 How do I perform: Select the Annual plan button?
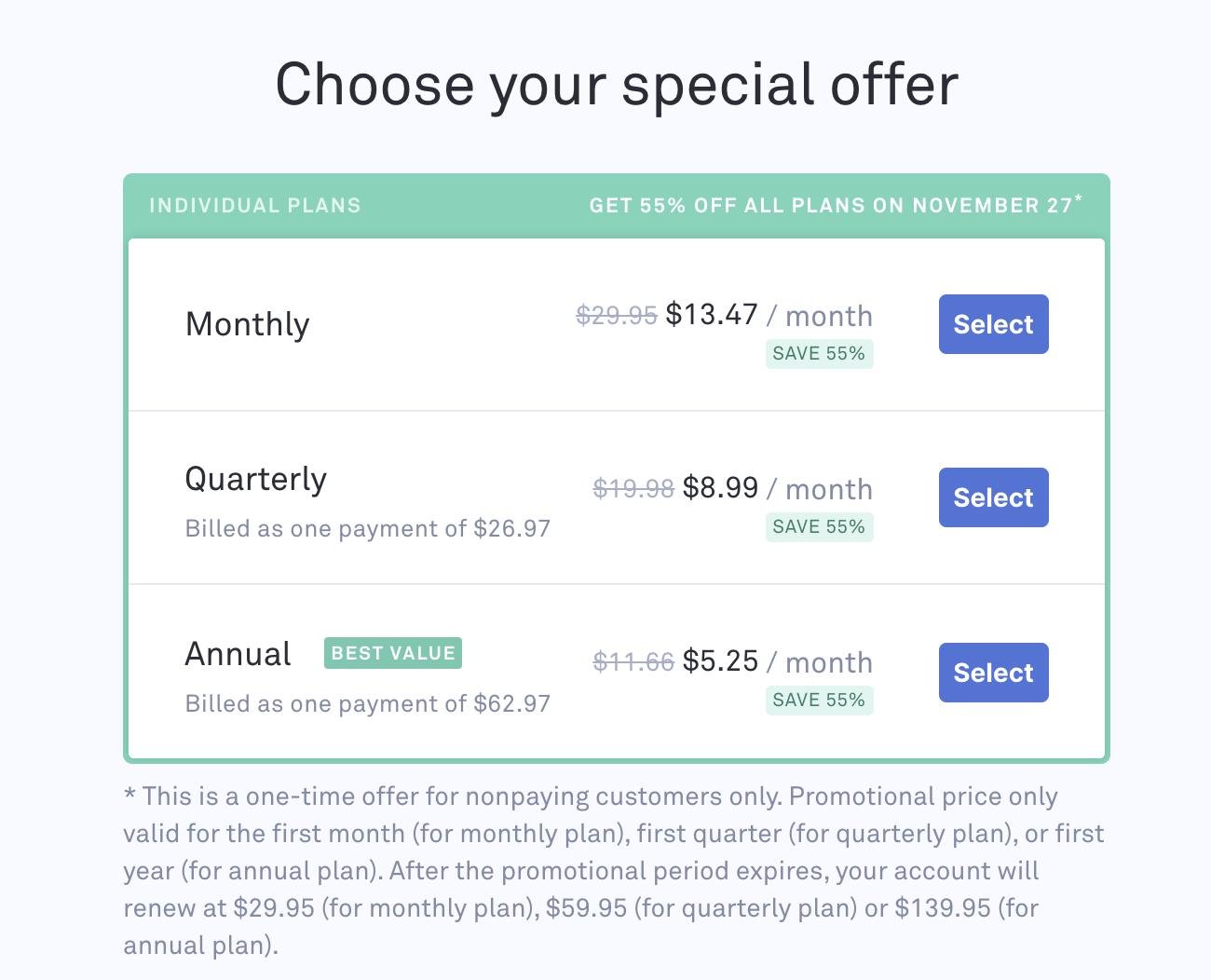coord(993,673)
